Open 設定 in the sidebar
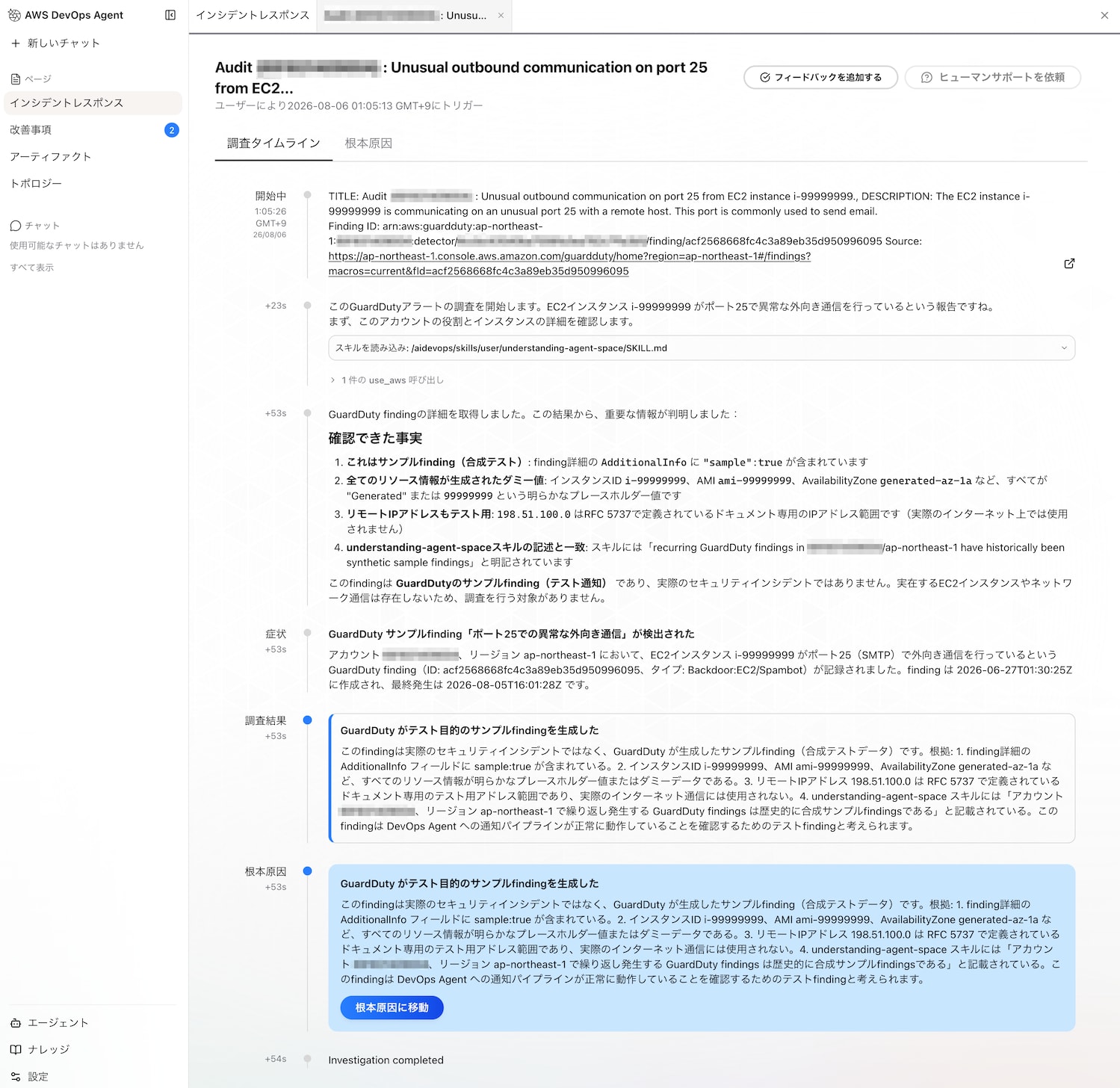The height and width of the screenshot is (1088, 1120). click(x=30, y=1077)
